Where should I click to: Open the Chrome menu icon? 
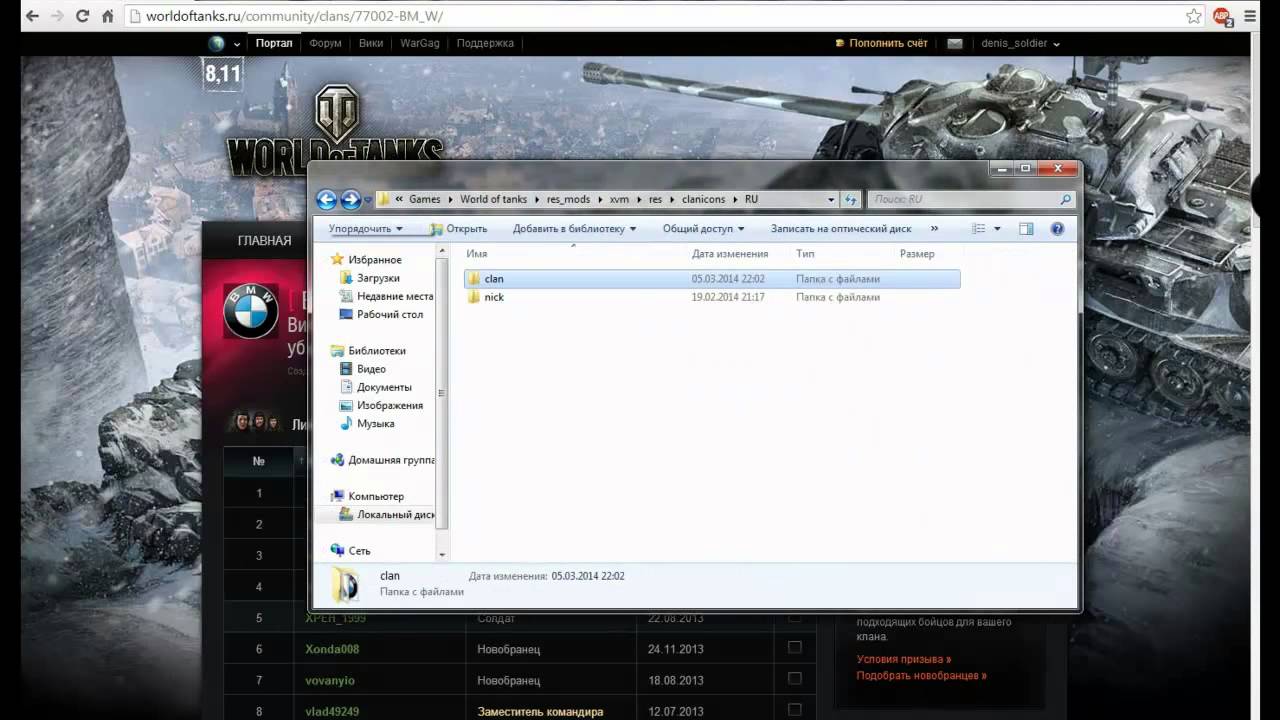1249,16
